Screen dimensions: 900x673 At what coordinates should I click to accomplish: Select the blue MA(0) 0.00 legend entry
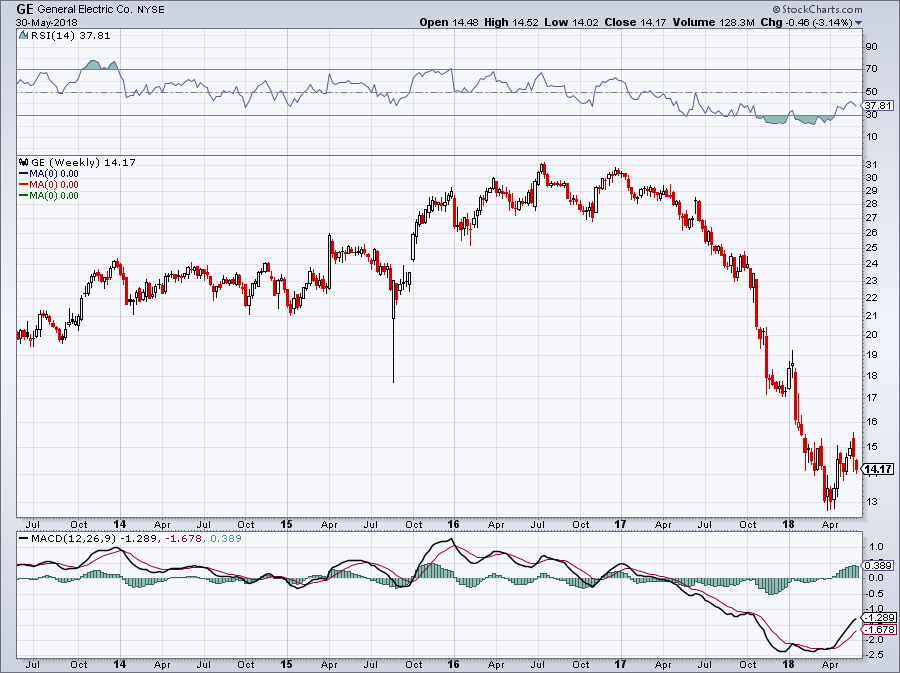point(49,173)
